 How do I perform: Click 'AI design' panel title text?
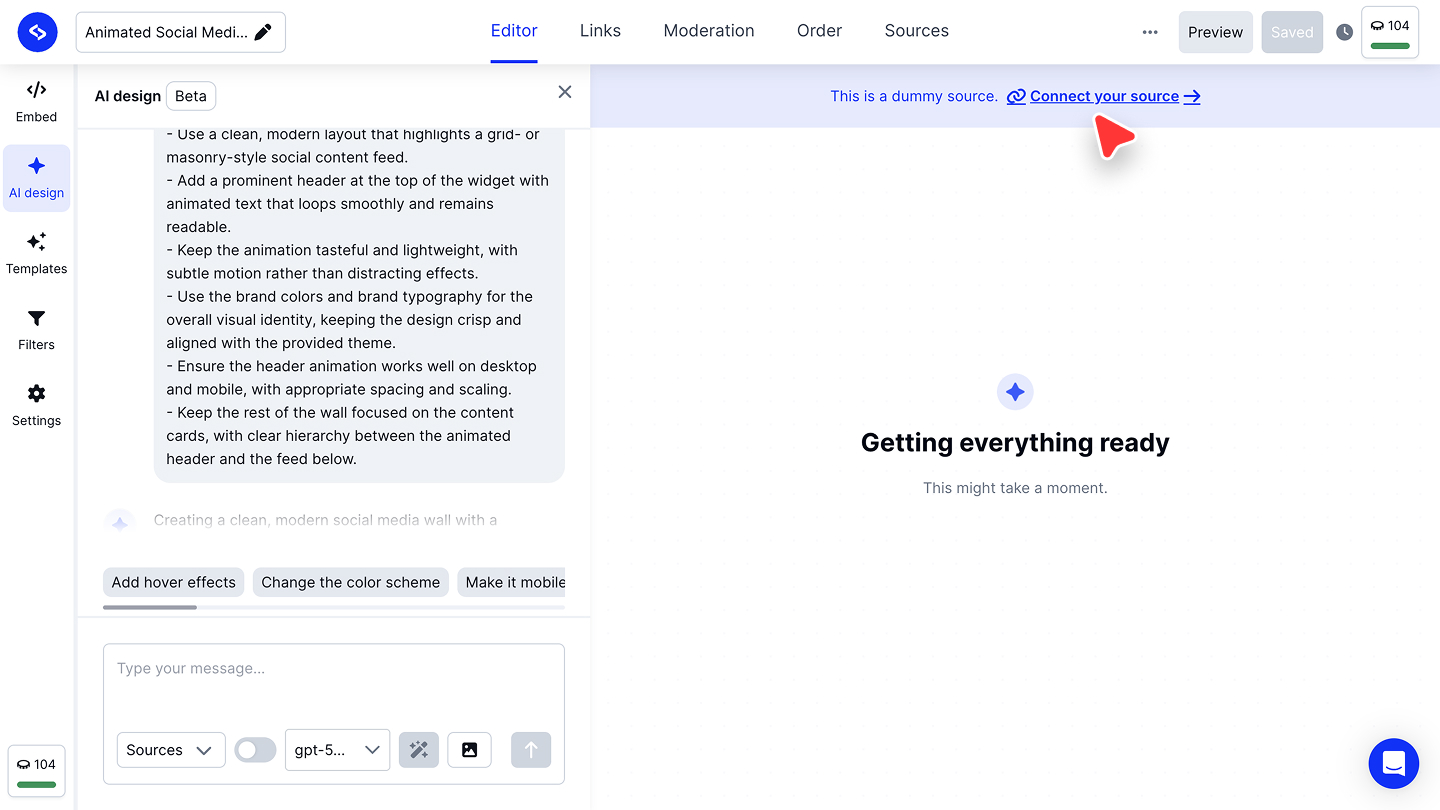point(128,96)
